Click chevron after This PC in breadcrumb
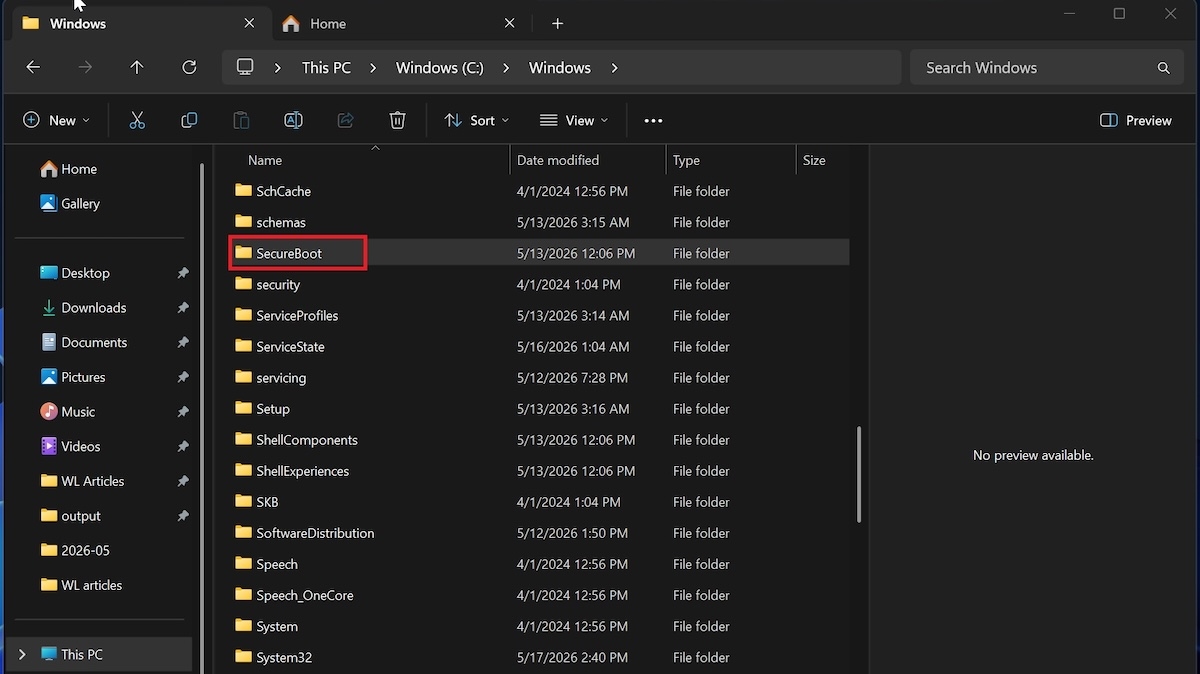Viewport: 1200px width, 674px height. [373, 68]
